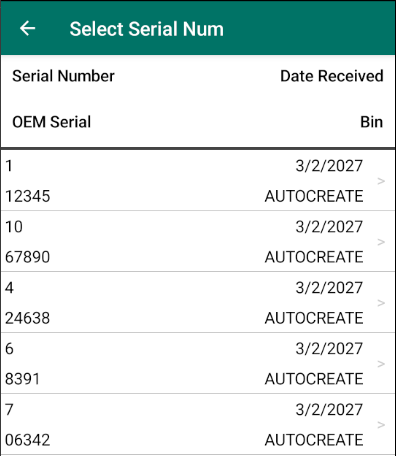Image resolution: width=396 pixels, height=456 pixels.
Task: Select the row with OEM serial 06342
Action: [198, 424]
